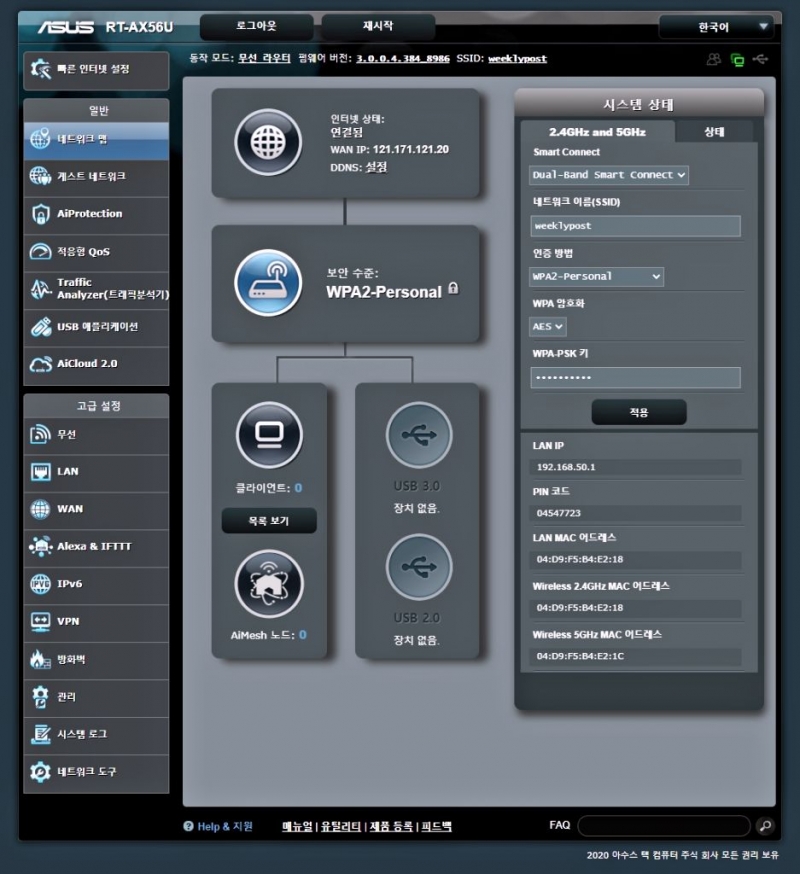Screen dimensions: 800x874
Task: Click the 재시작 (Reboot) button
Action: coord(378,26)
